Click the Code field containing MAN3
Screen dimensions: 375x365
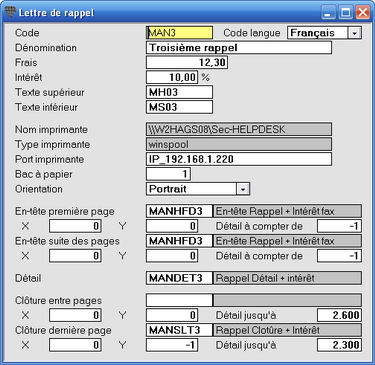(179, 33)
